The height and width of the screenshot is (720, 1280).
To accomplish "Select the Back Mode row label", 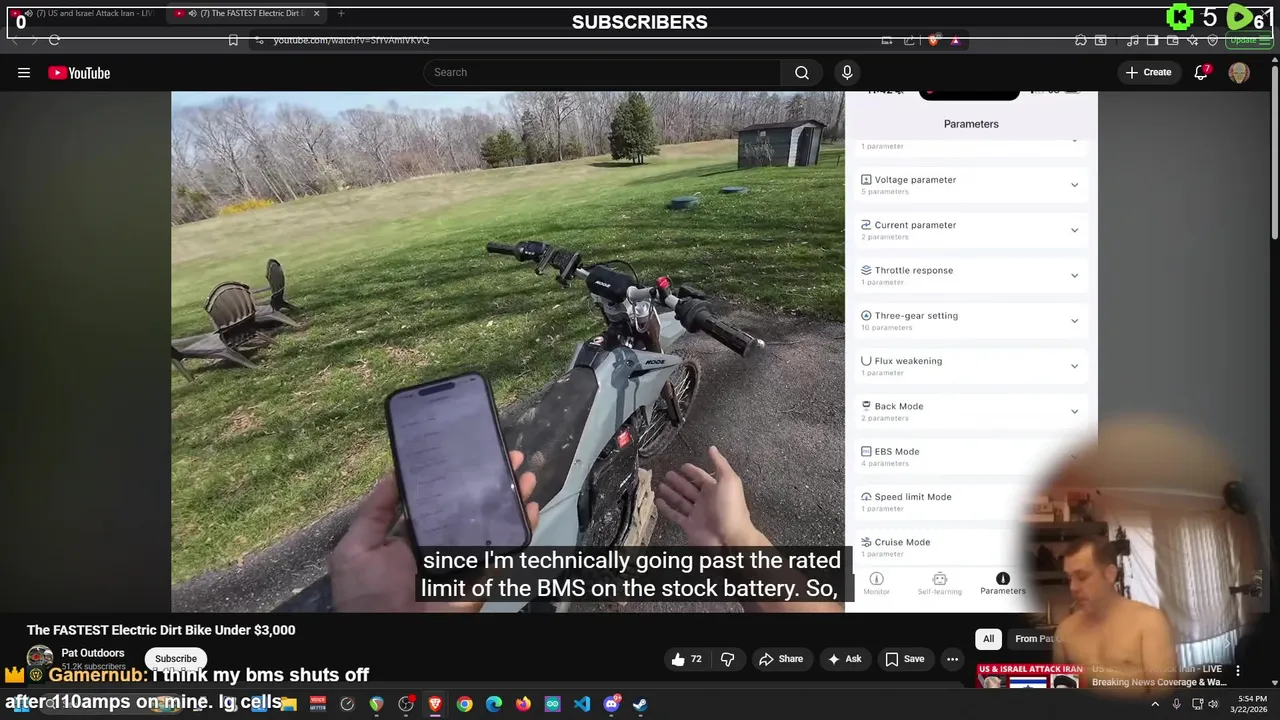I will tap(899, 406).
